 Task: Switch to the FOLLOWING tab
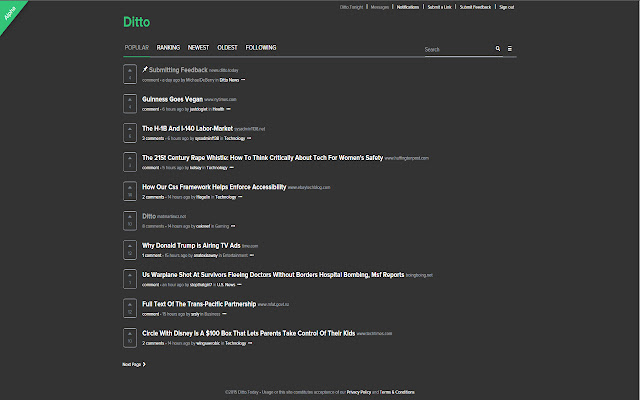point(261,48)
